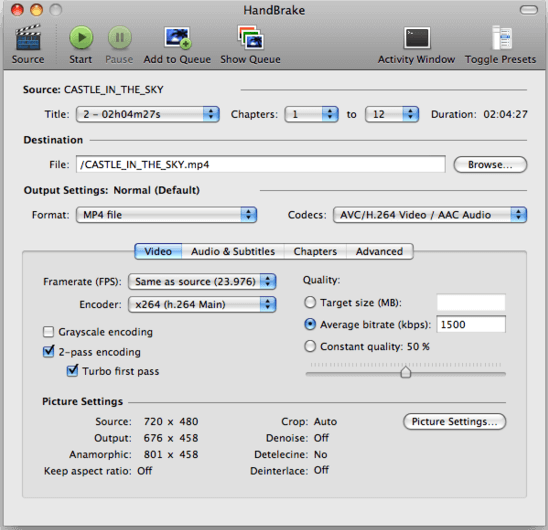Open the Format dropdown set to MP4 file
The height and width of the screenshot is (530, 548).
click(166, 215)
